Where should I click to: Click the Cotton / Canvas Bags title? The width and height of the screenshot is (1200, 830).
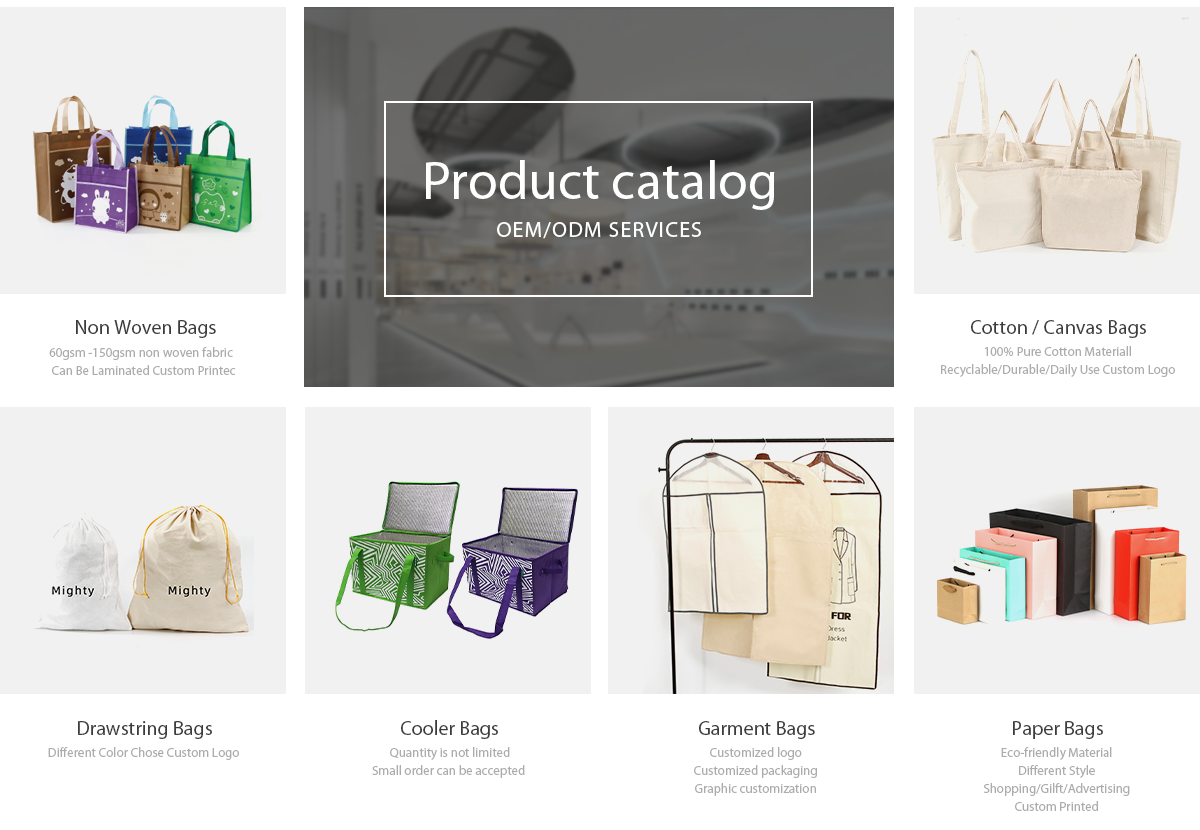tap(1058, 327)
